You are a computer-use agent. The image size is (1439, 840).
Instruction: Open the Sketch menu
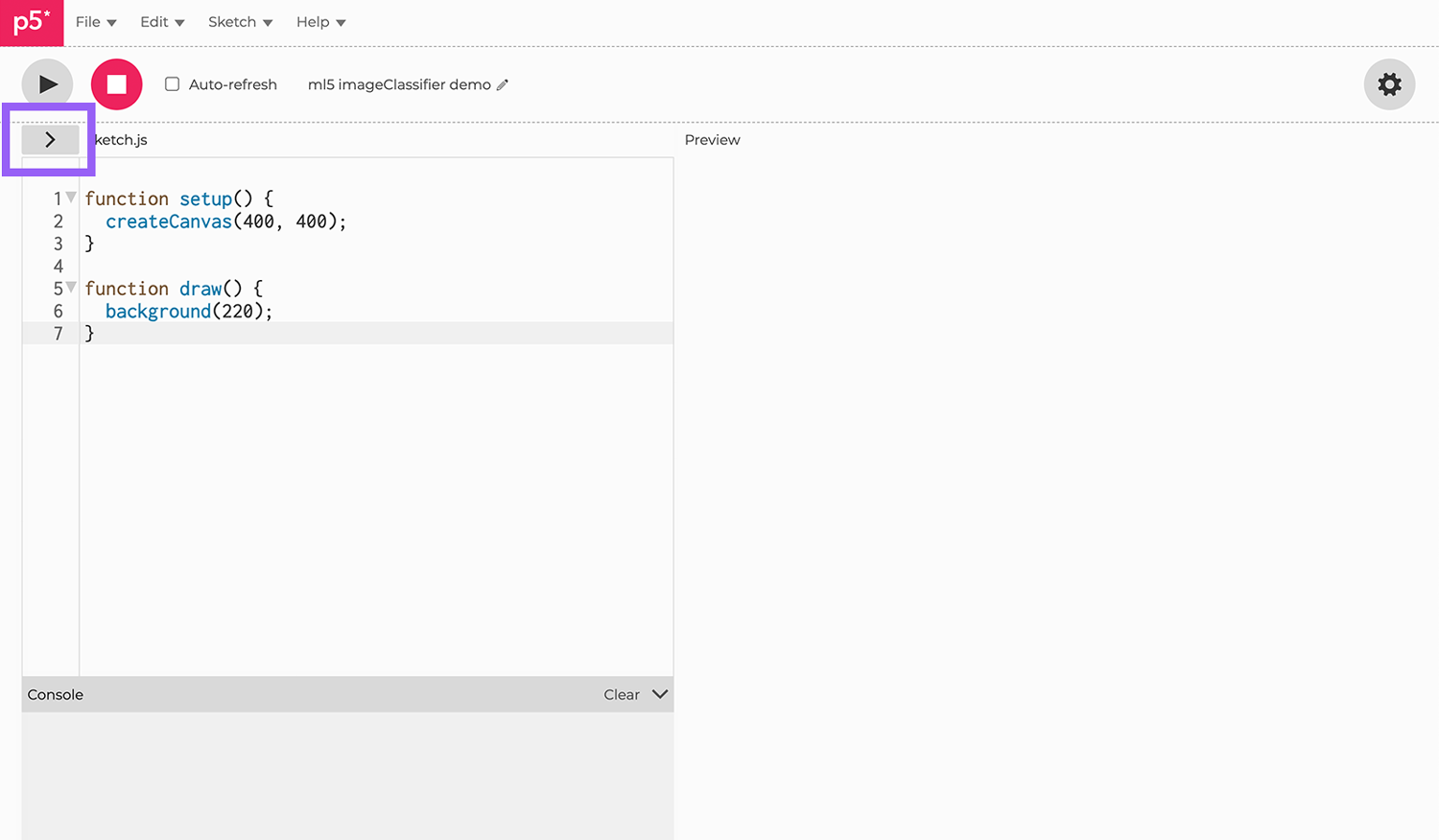tap(240, 22)
